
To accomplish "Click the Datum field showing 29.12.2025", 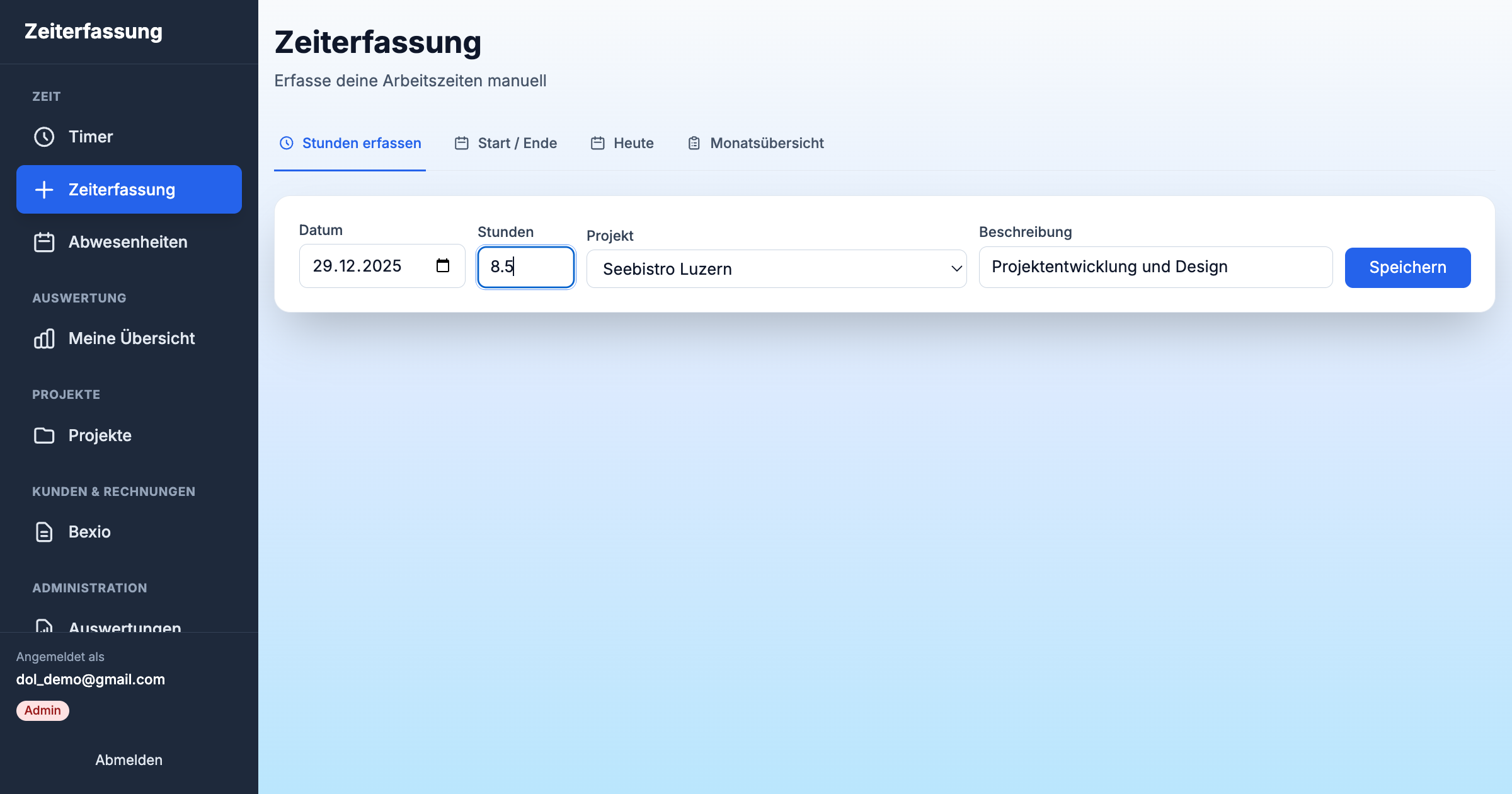I will coord(365,266).
